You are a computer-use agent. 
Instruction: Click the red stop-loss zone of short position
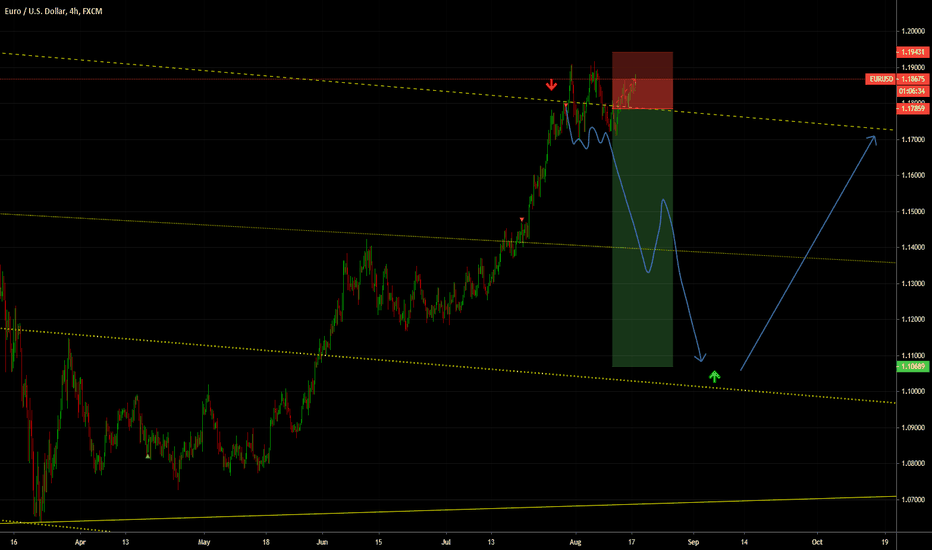tap(643, 81)
